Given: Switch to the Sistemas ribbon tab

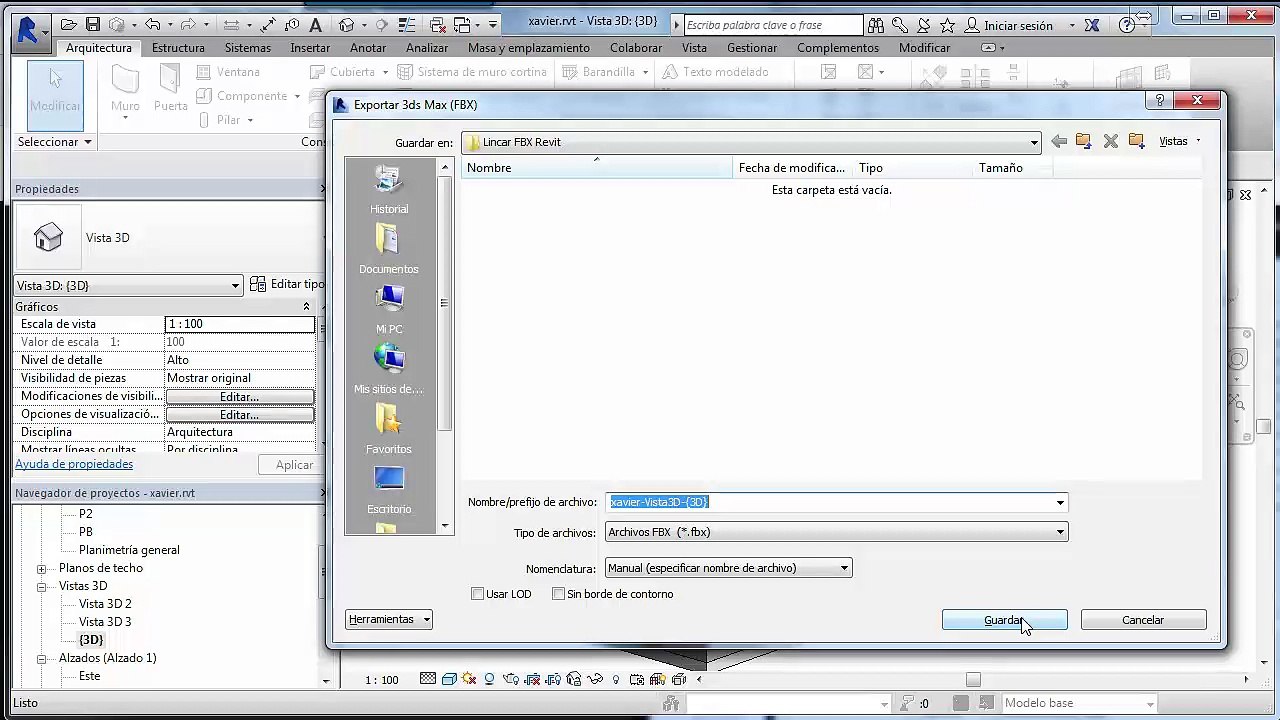Looking at the screenshot, I should tap(247, 48).
